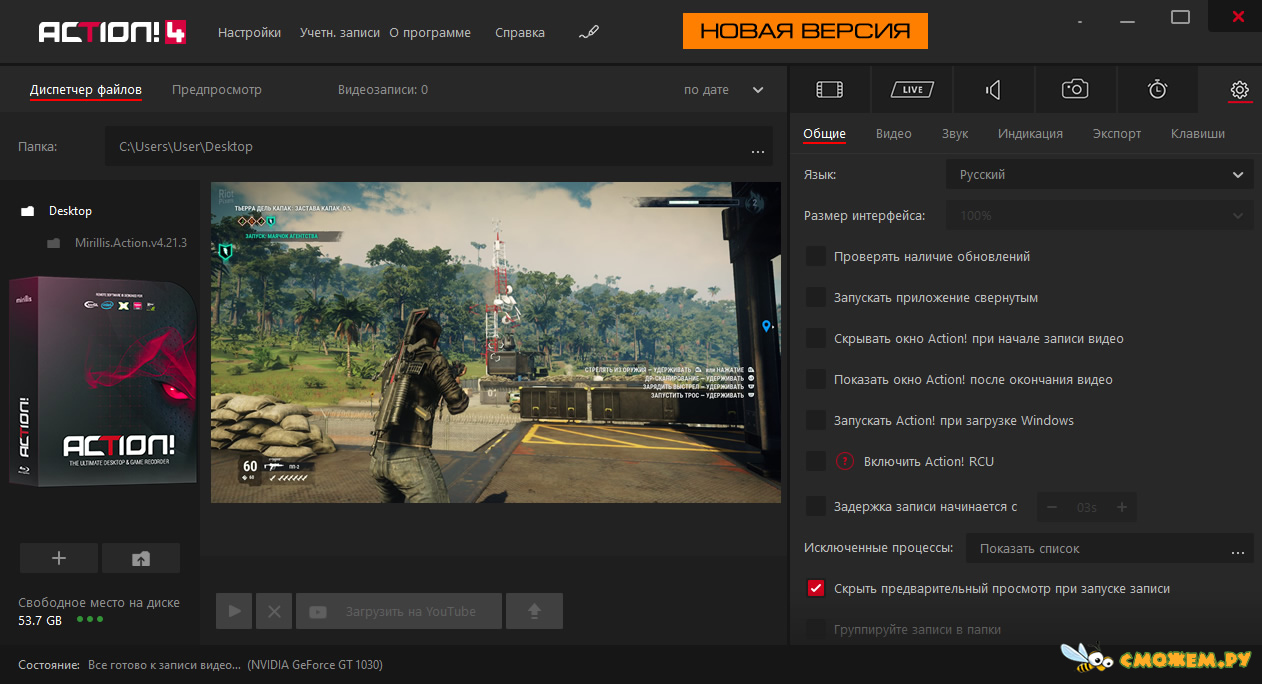Screen dimensions: 1262x684
Task: Open Справка menu
Action: pyautogui.click(x=520, y=32)
